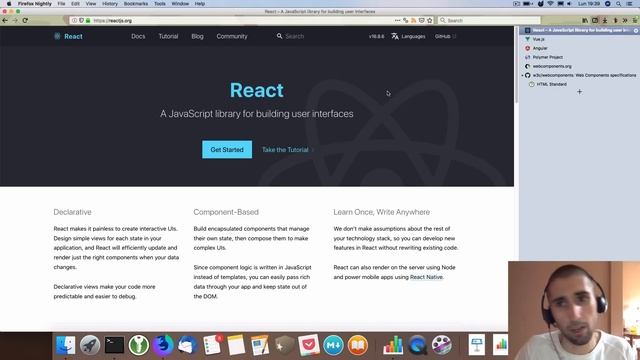Open the Downloads toolbar icon
Image resolution: width=640 pixels, height=360 pixels.
605,20
